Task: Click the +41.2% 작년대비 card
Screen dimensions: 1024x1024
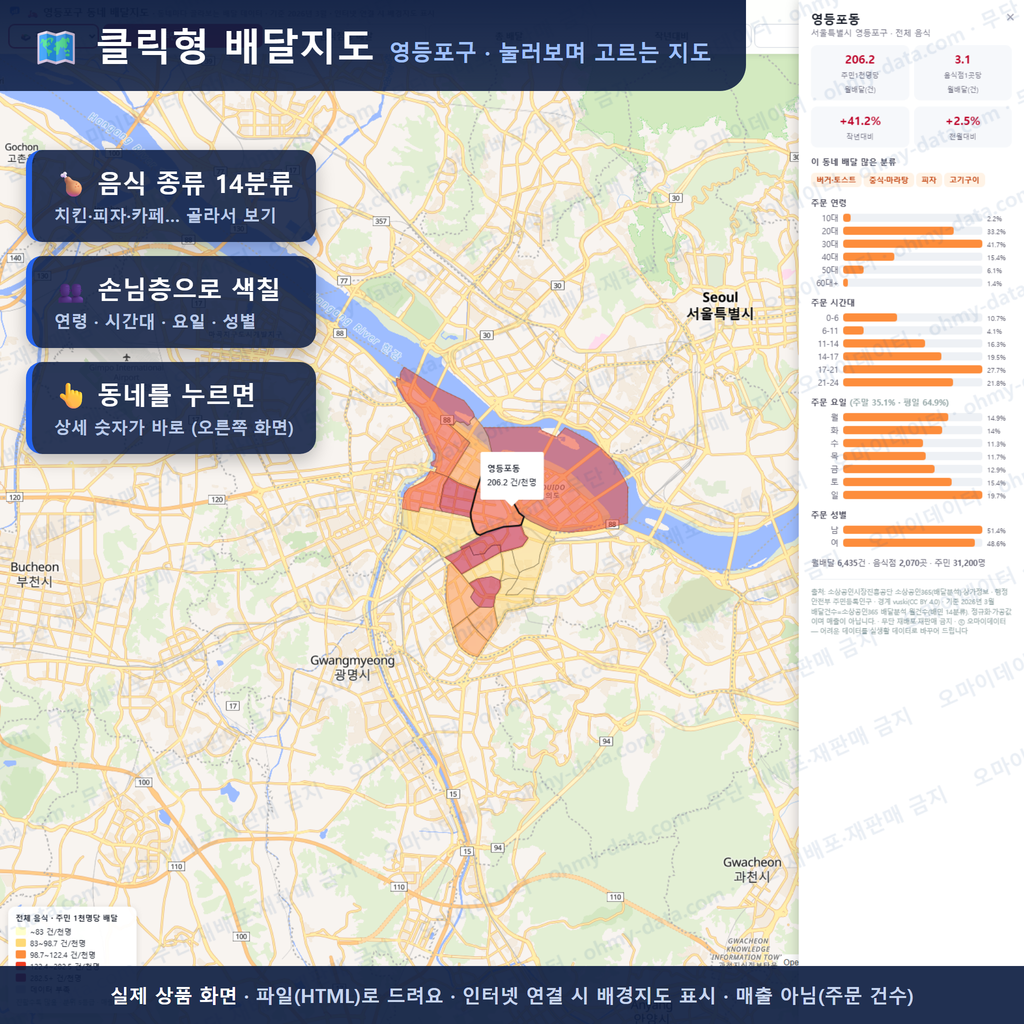Action: [x=859, y=127]
